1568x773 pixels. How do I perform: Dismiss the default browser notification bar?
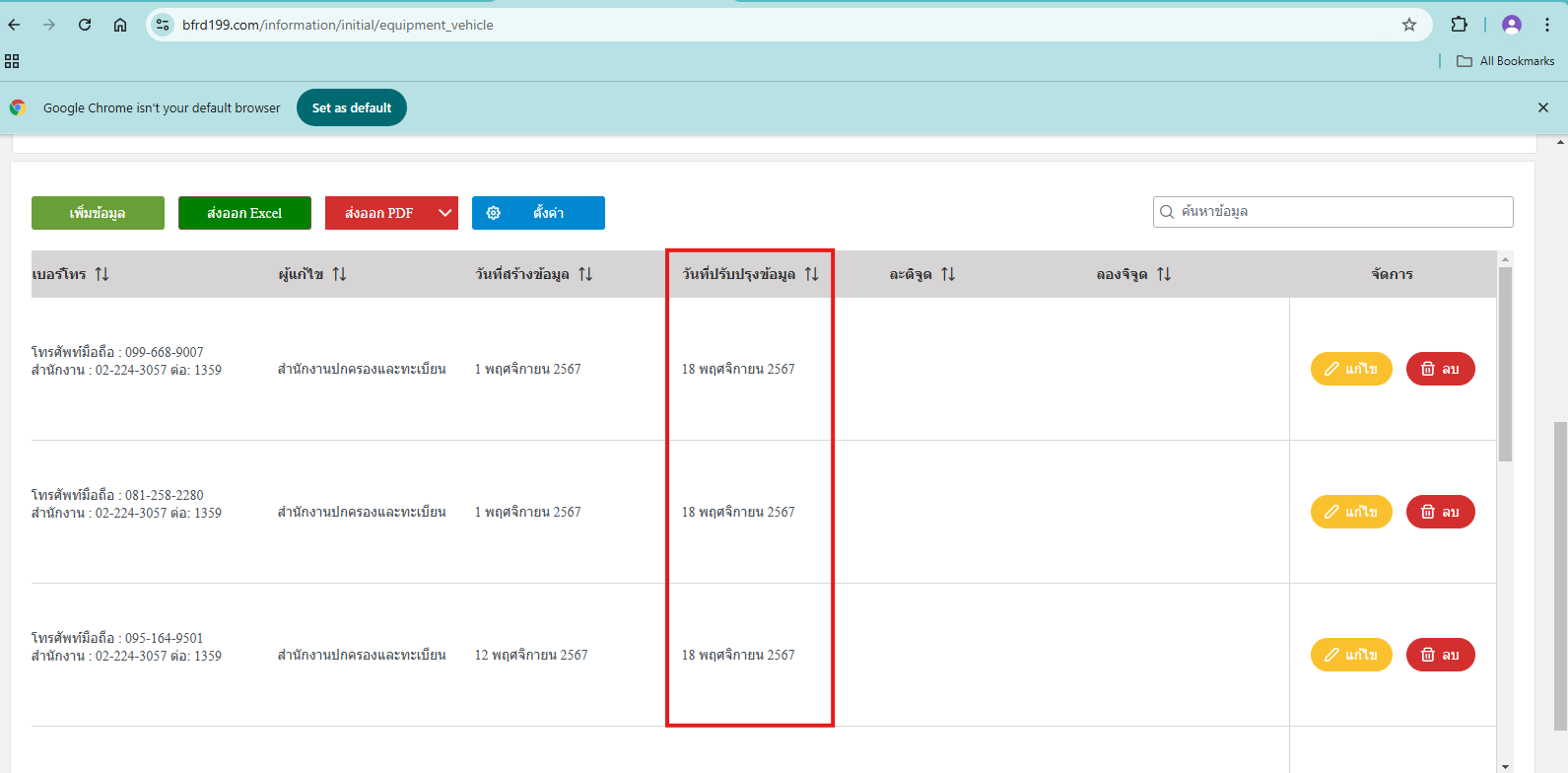[x=1543, y=107]
